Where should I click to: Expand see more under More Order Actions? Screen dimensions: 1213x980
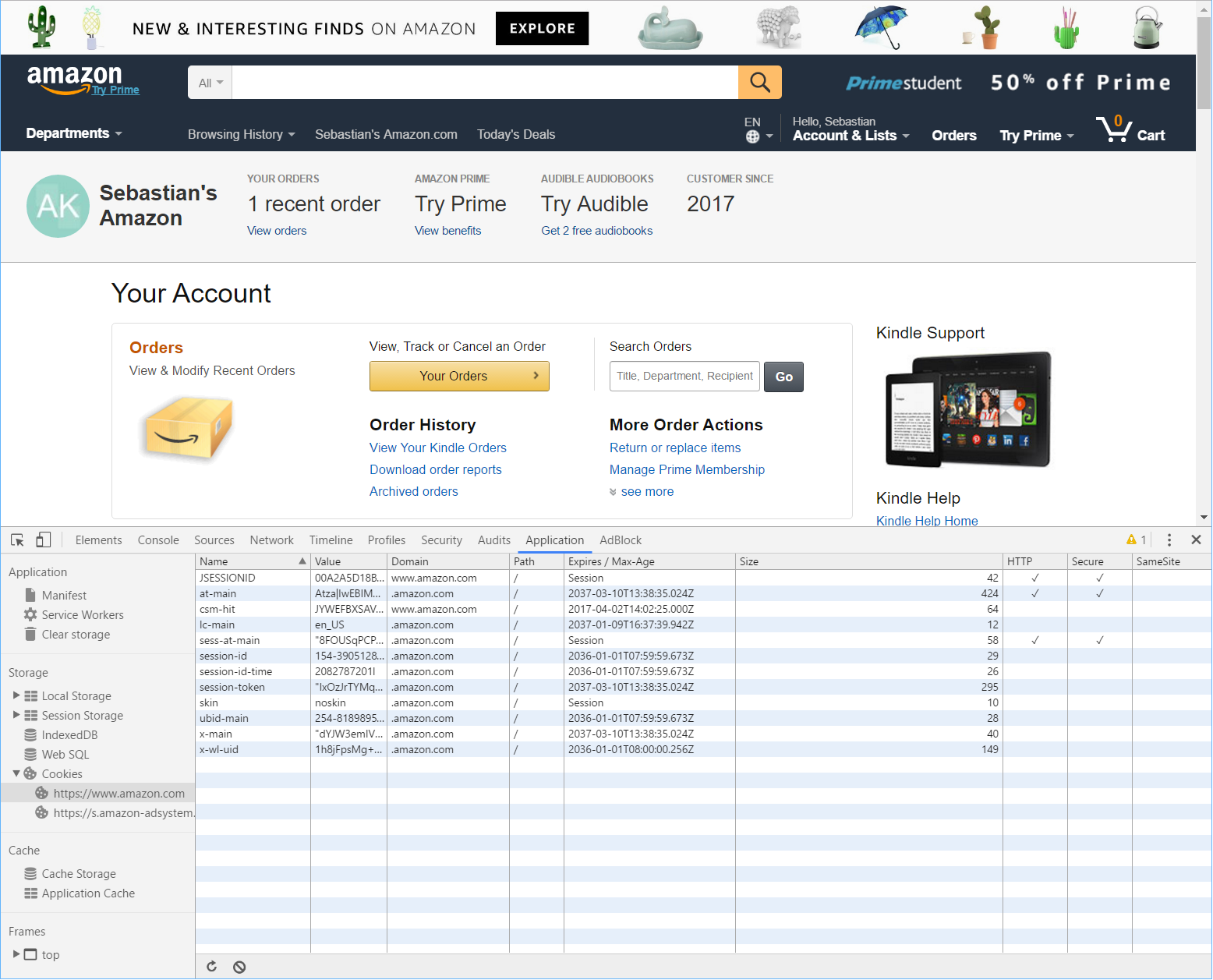tap(642, 491)
